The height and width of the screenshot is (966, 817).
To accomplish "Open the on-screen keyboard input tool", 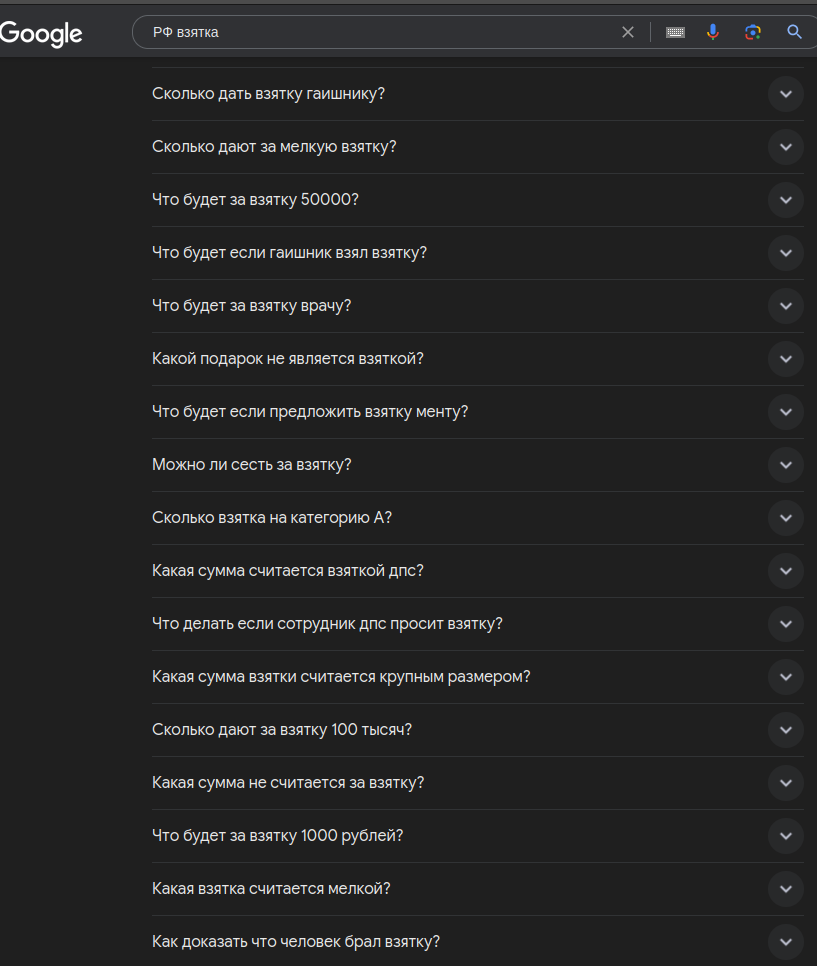I will tap(675, 32).
